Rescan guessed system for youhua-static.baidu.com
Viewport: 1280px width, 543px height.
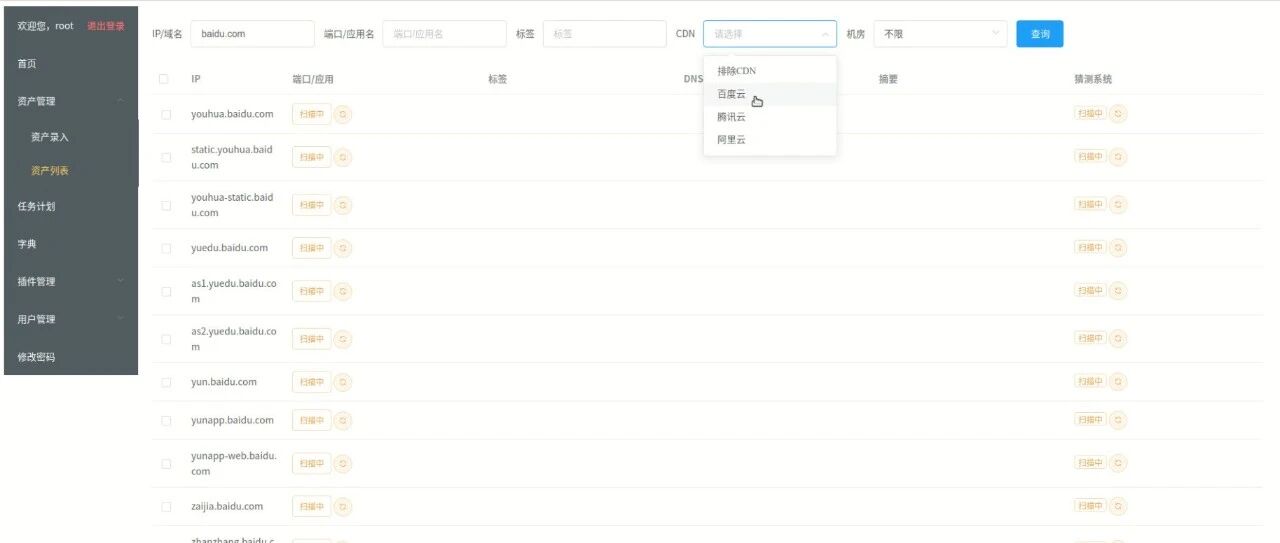1118,204
